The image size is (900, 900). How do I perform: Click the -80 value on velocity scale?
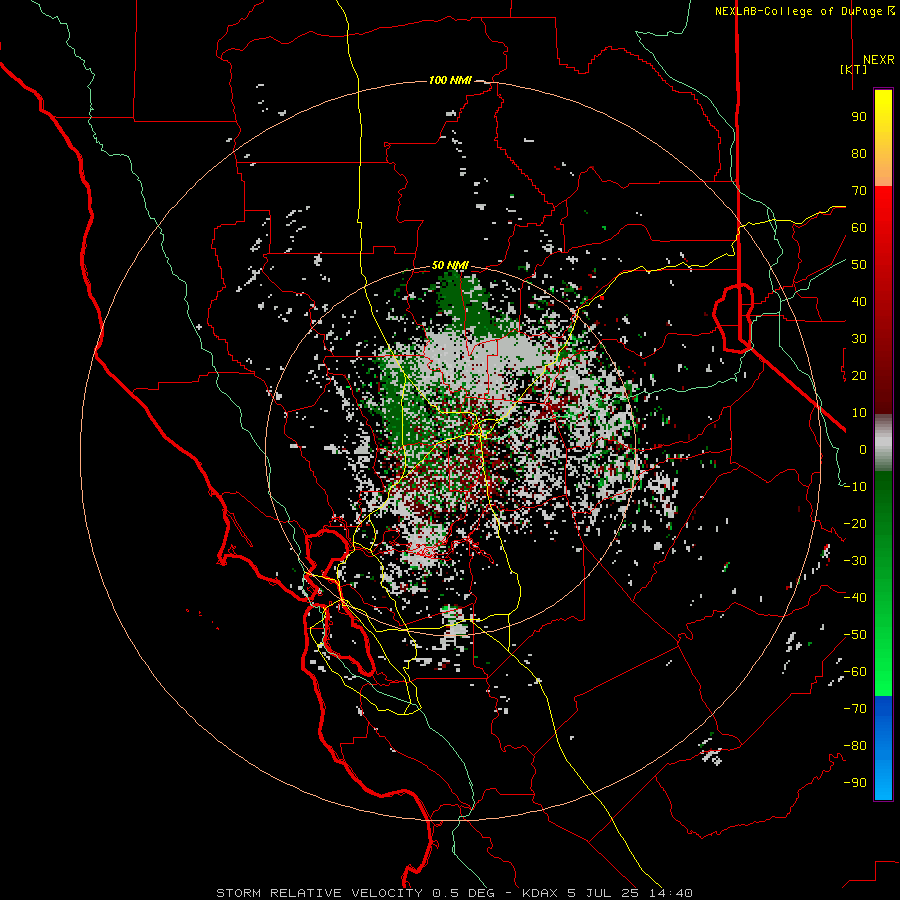(x=855, y=746)
